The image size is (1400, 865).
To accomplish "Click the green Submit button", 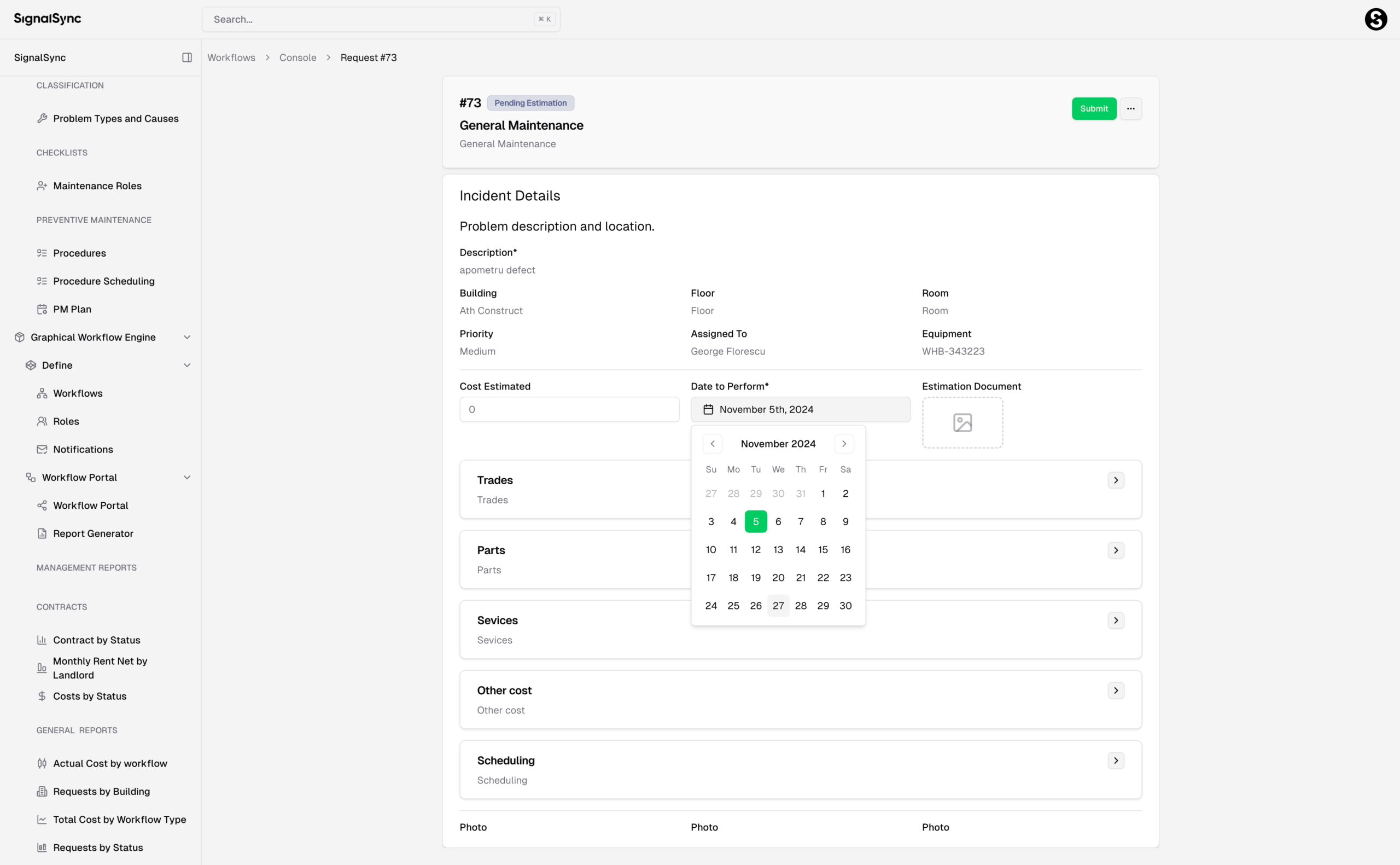I will 1093,109.
